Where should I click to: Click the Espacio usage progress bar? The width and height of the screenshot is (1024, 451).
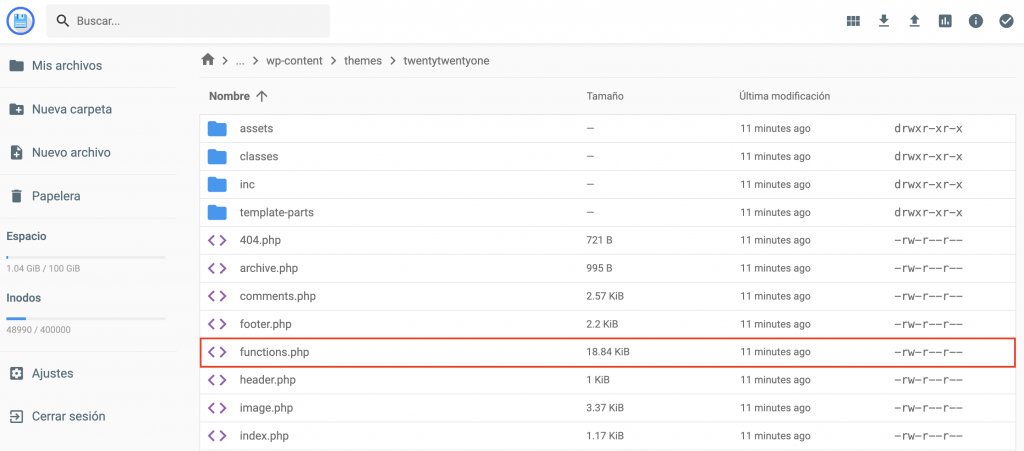point(86,257)
